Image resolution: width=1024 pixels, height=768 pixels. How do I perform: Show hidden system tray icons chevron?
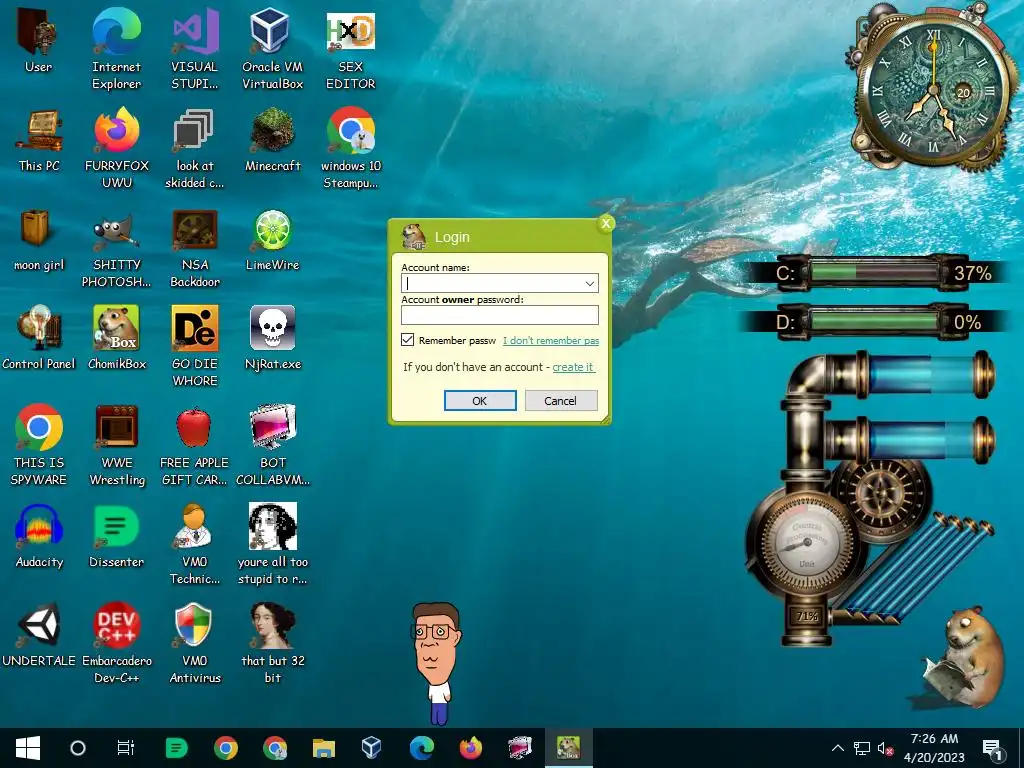coord(837,748)
